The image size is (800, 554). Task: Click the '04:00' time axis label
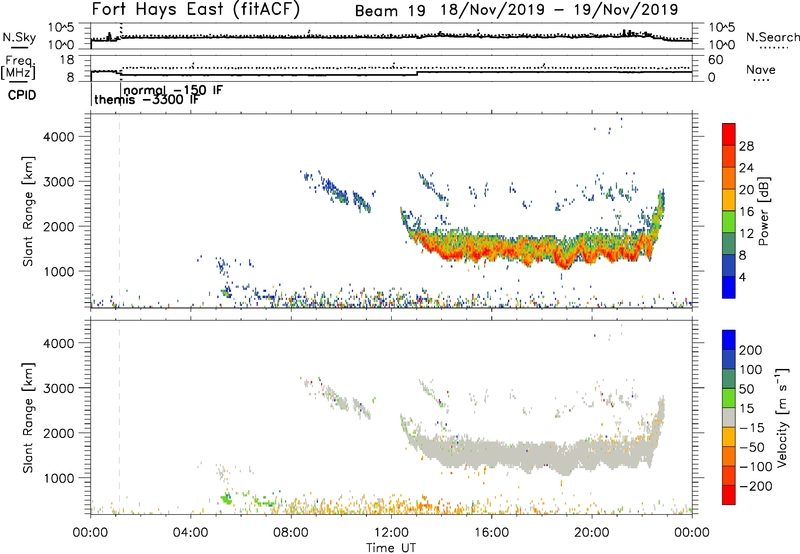[191, 533]
